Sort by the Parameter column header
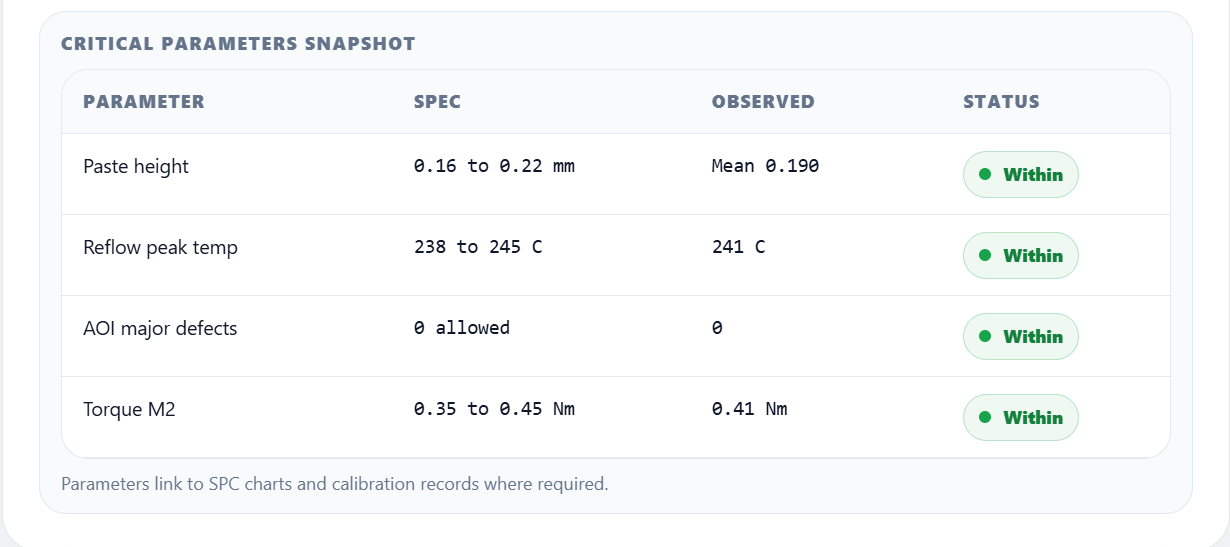This screenshot has width=1230, height=547. [144, 102]
